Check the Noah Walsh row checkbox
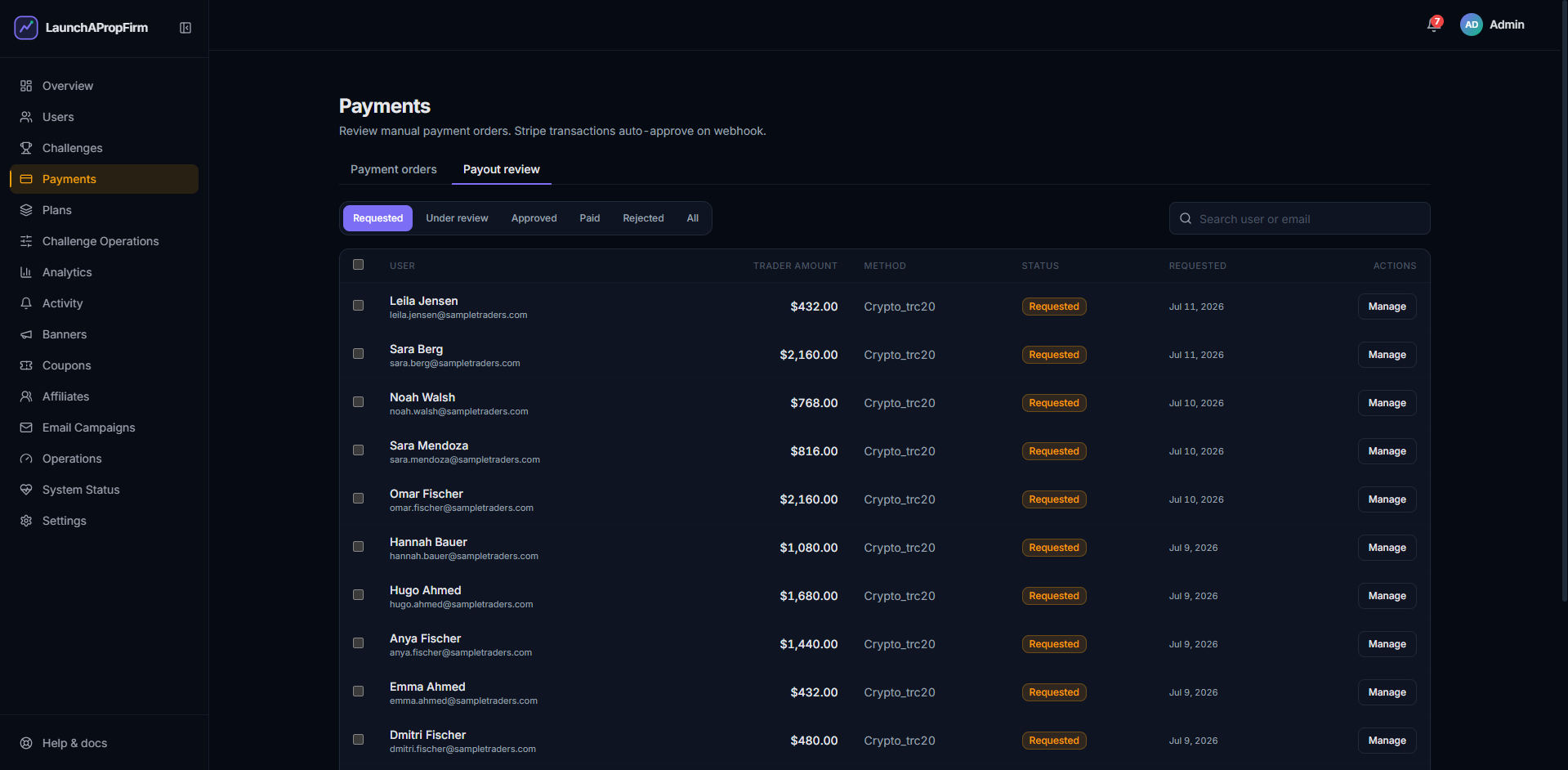Image resolution: width=1568 pixels, height=770 pixels. tap(358, 401)
